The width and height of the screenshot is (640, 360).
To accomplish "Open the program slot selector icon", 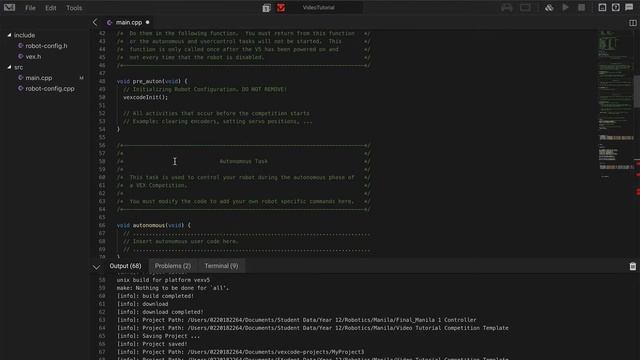I will tap(267, 8).
